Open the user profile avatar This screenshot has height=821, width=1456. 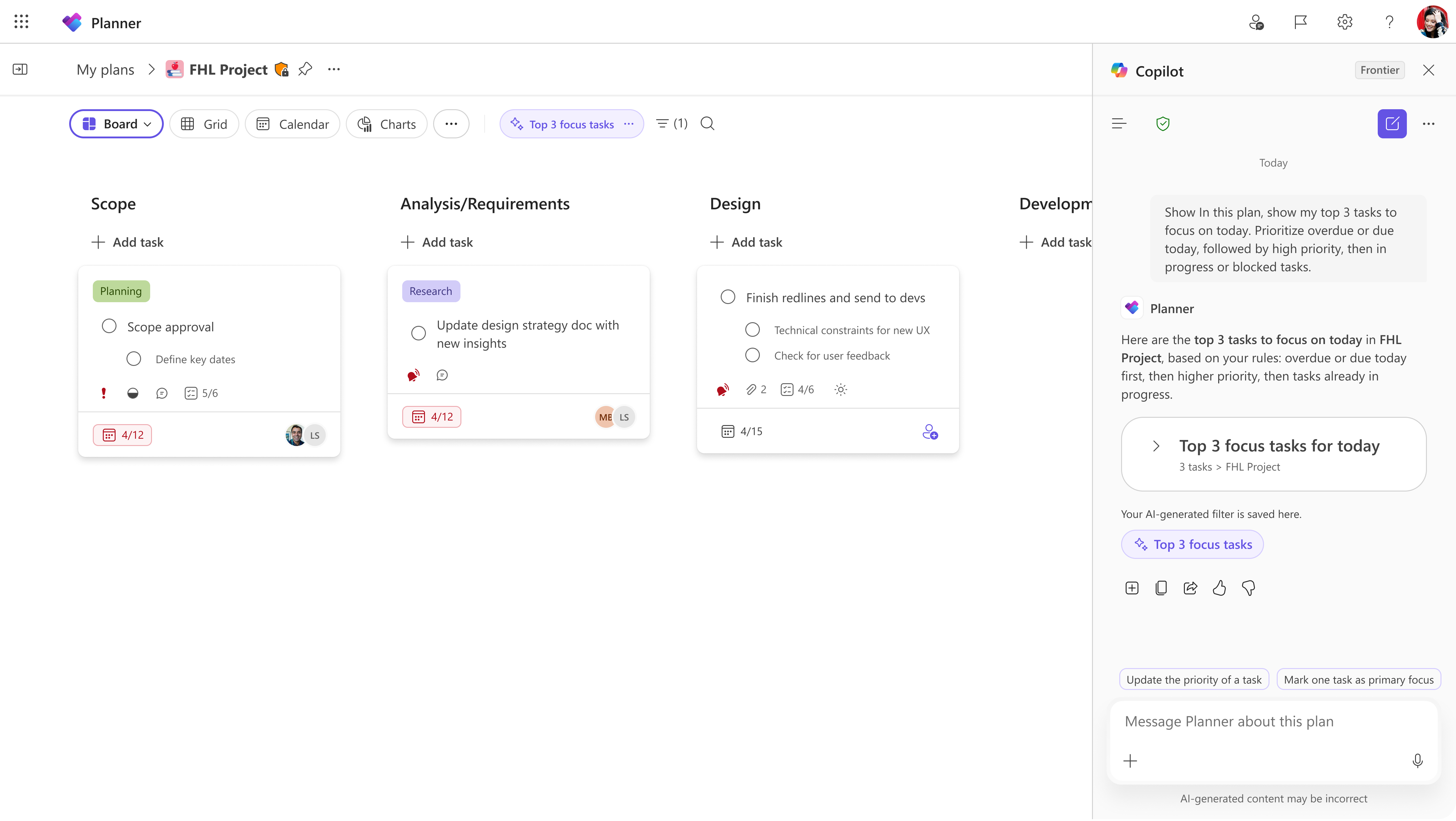(x=1432, y=22)
